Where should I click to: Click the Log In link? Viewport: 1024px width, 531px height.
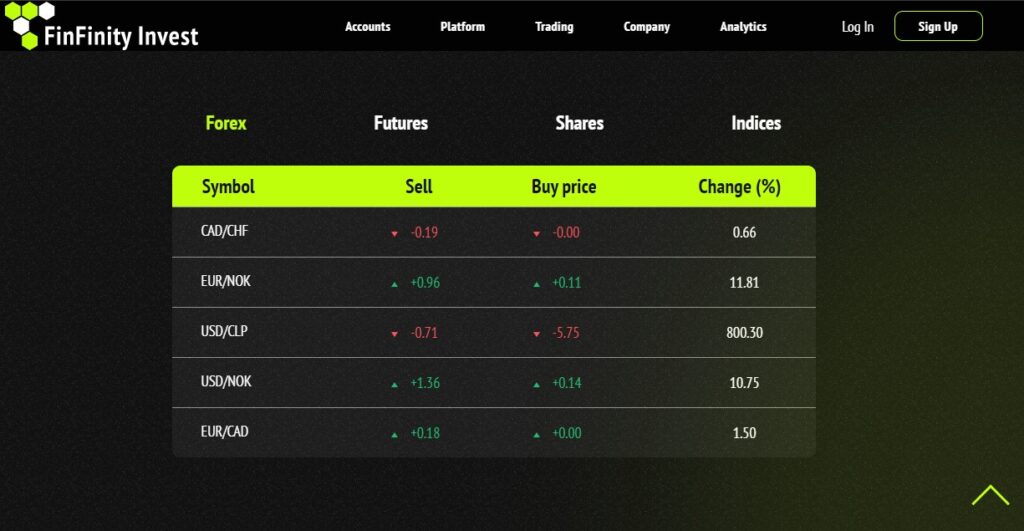click(857, 27)
